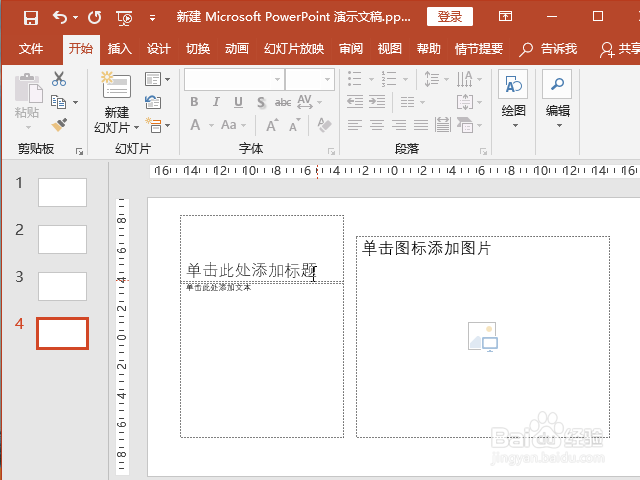
Task: Apply numbered list
Action: (389, 79)
